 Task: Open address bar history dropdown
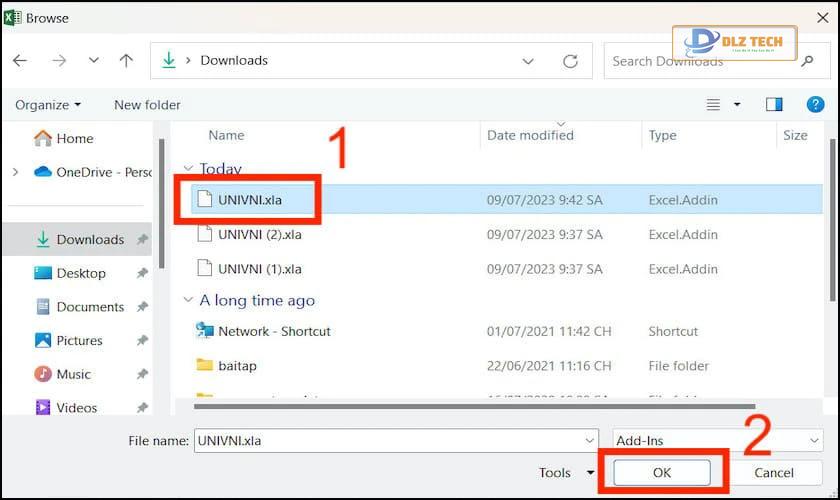click(x=528, y=61)
